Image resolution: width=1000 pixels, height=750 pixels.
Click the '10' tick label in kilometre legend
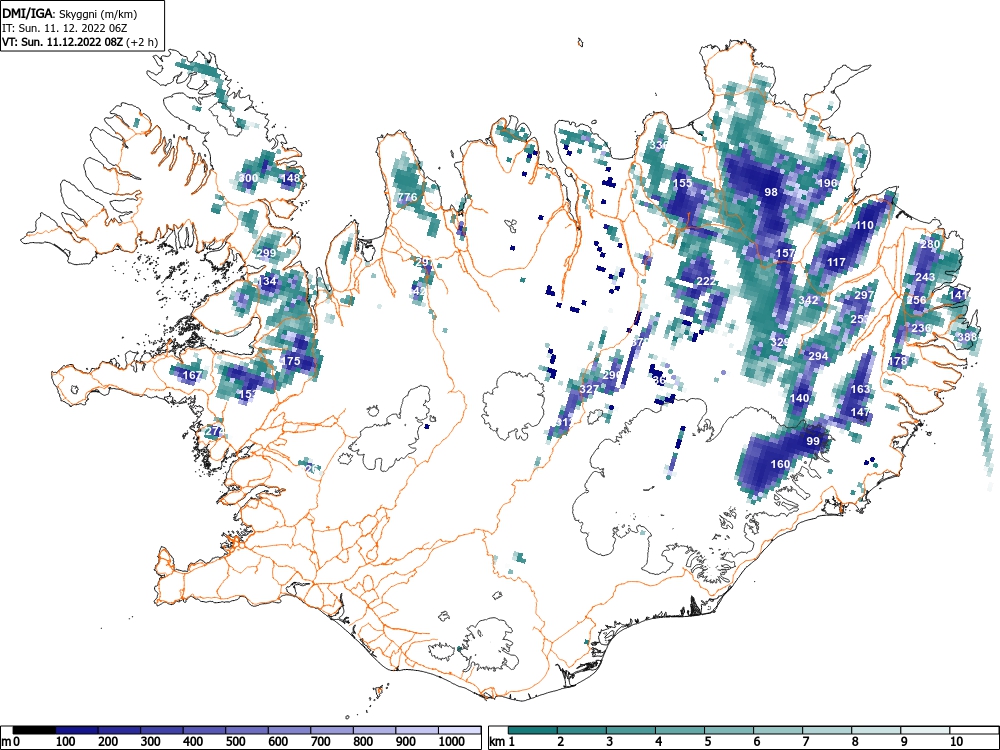(956, 742)
